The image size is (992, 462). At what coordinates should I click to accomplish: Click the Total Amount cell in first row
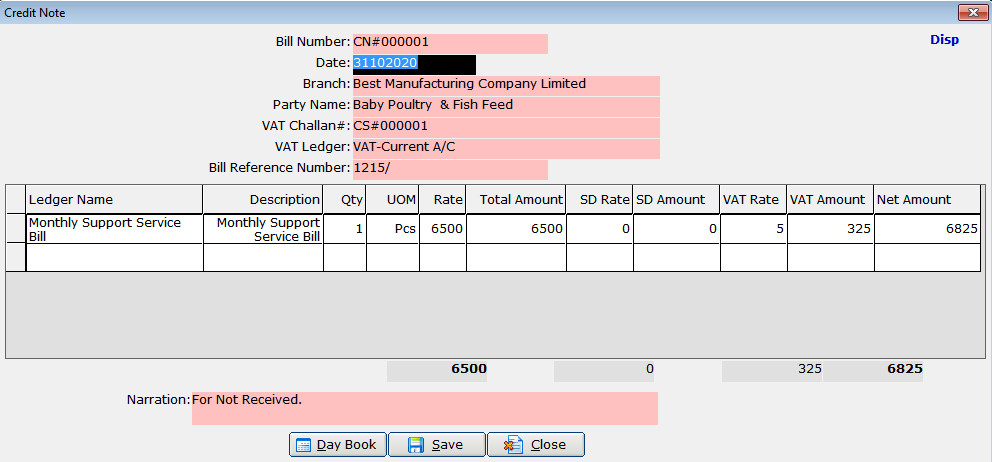[x=516, y=229]
